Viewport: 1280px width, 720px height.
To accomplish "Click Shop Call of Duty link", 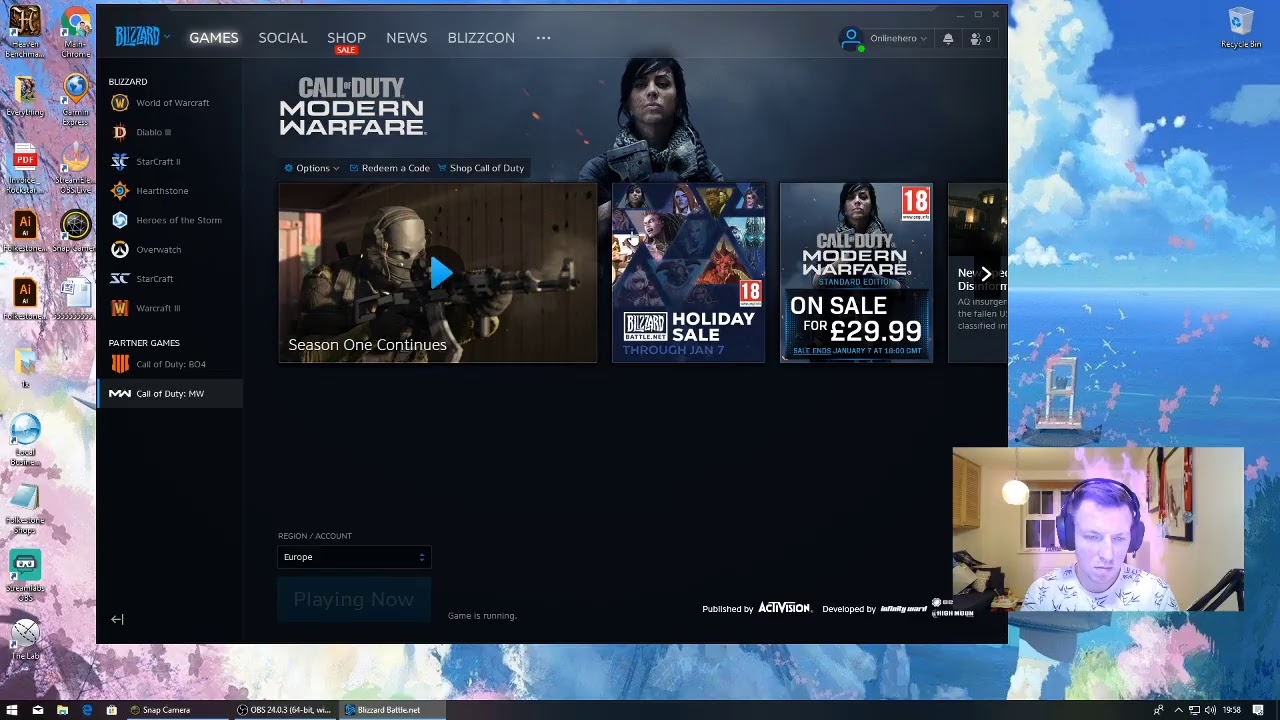I will click(481, 168).
